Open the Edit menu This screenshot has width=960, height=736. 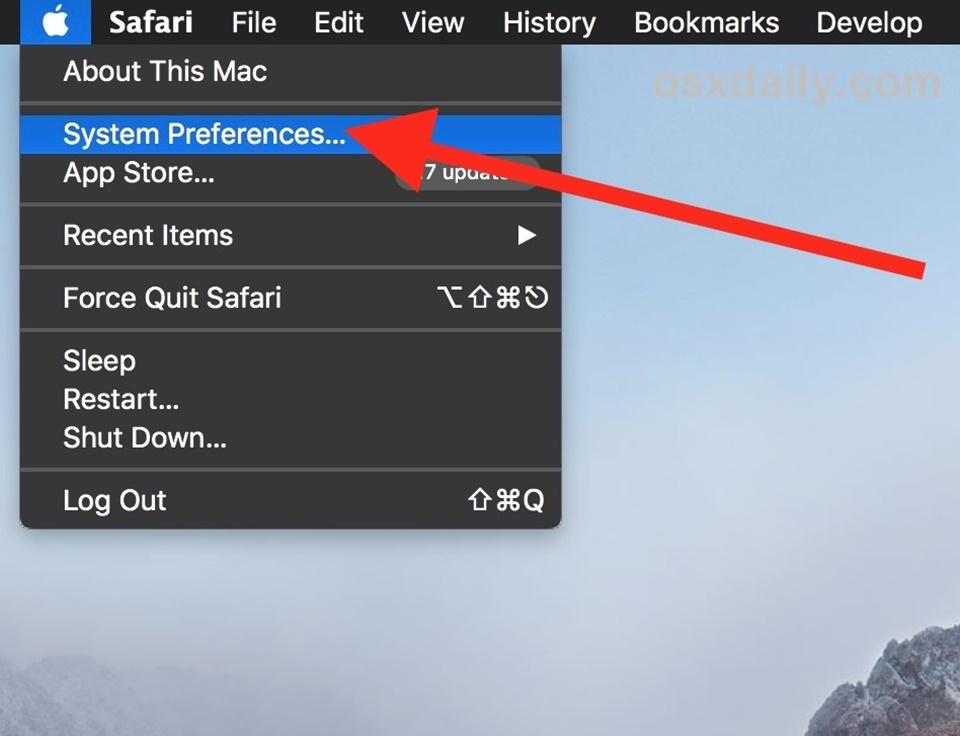click(339, 22)
